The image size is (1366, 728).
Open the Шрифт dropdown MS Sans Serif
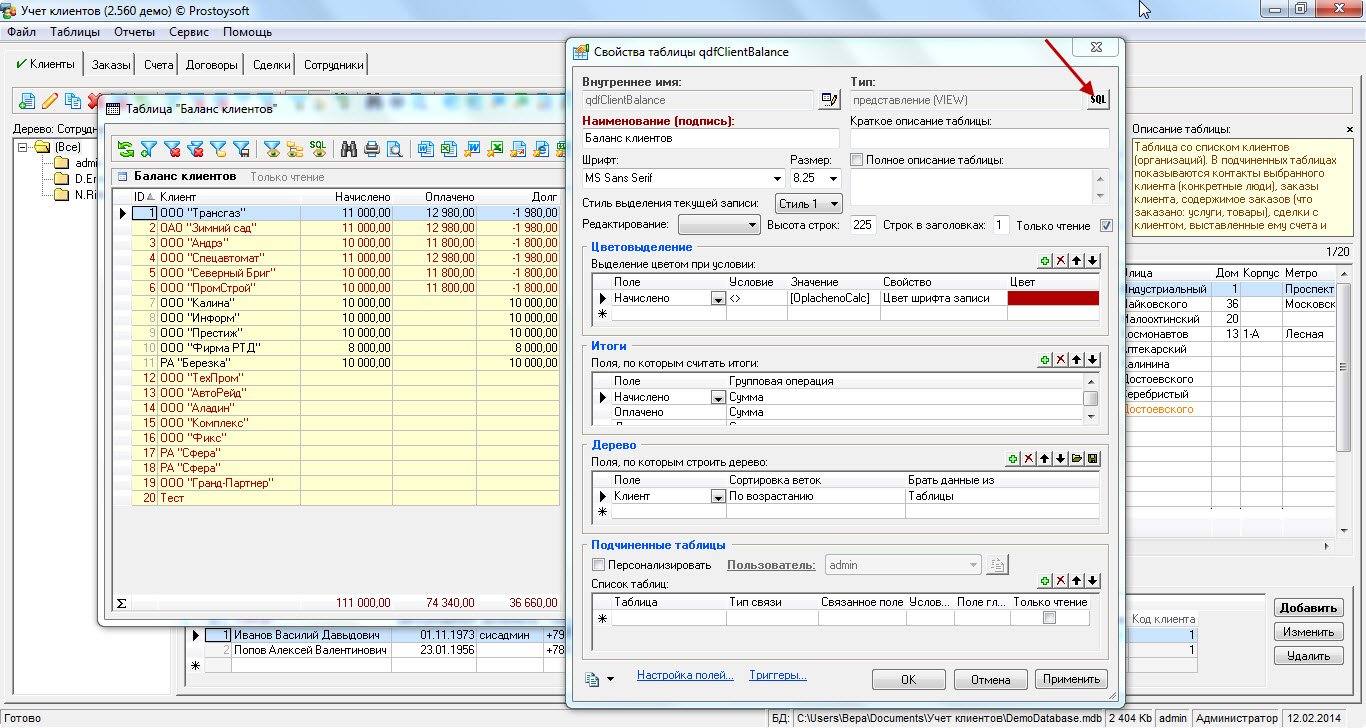tap(775, 178)
